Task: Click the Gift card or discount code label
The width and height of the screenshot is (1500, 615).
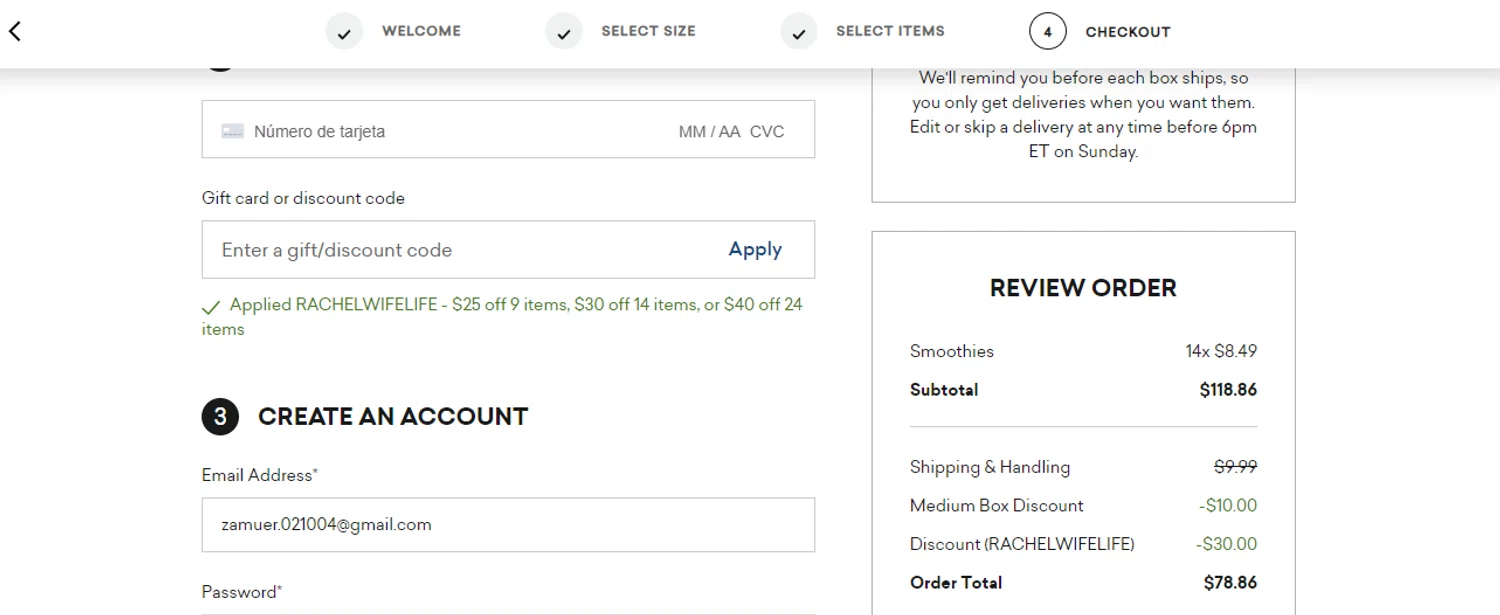Action: pyautogui.click(x=303, y=198)
